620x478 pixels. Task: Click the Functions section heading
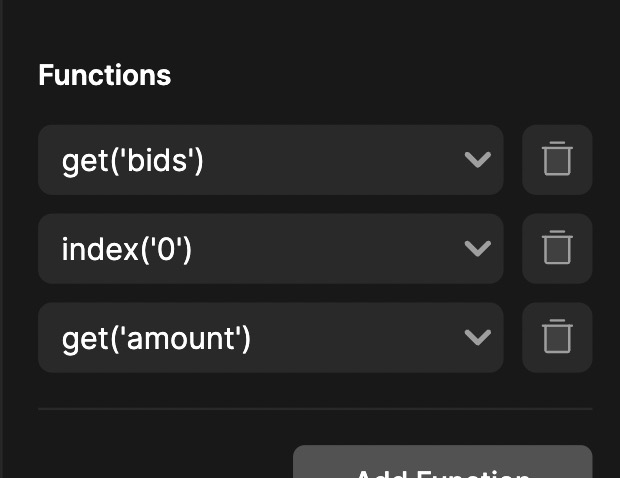105,75
